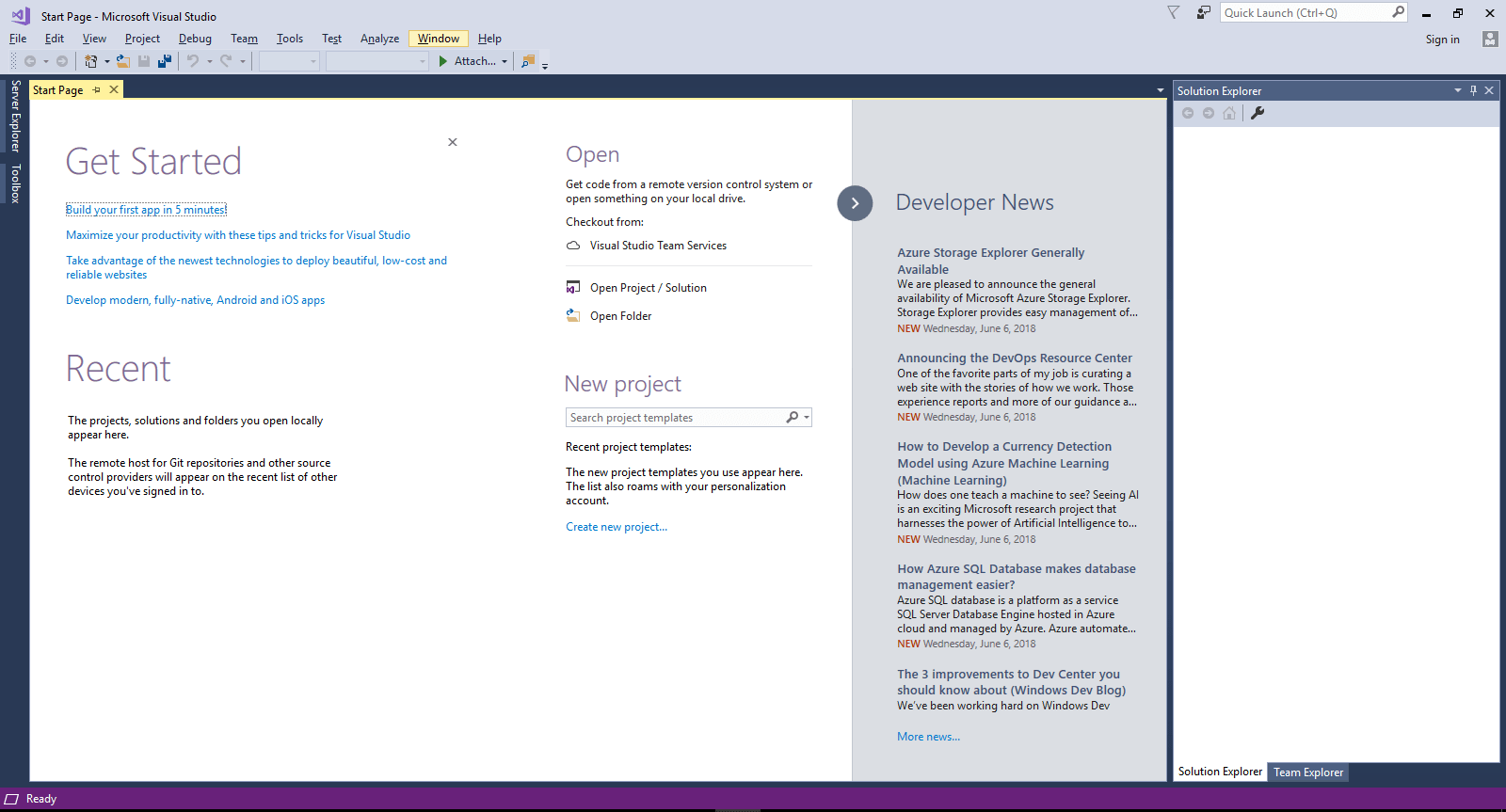
Task: Expand the Attach button dropdown arrow
Action: [505, 61]
